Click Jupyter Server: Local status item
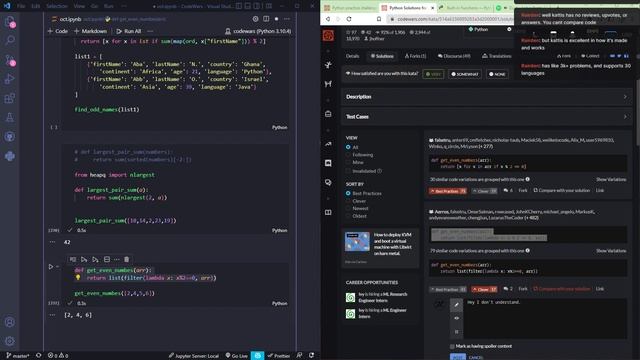 194,356
